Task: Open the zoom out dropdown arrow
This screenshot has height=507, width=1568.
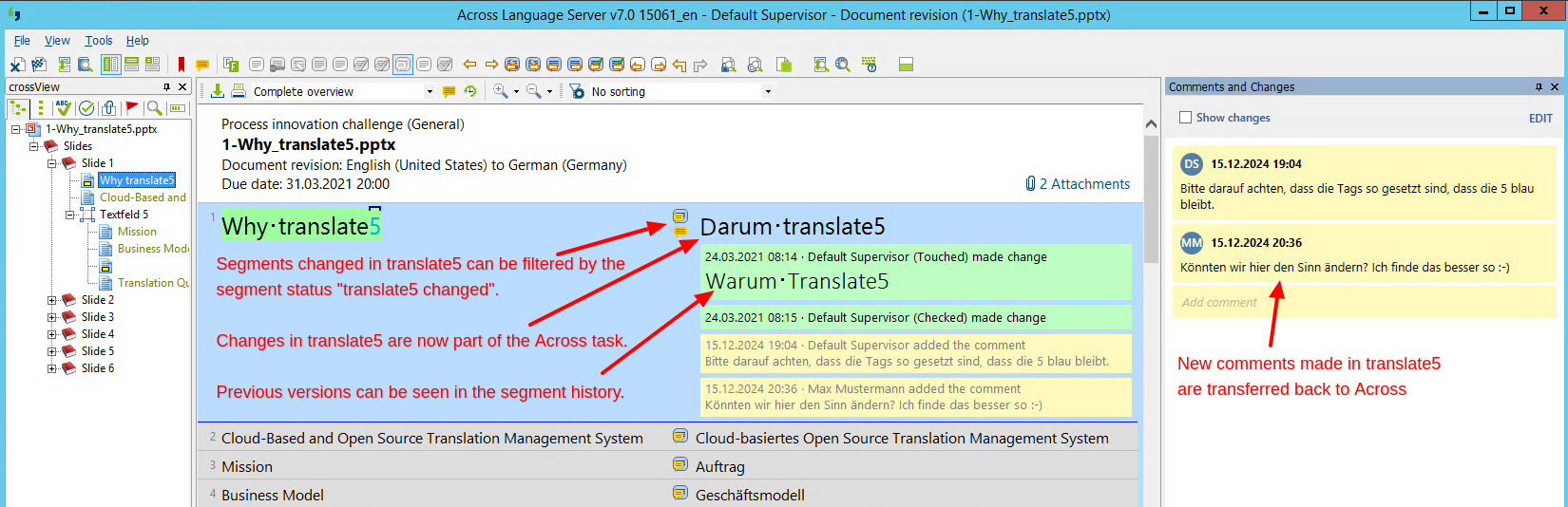Action: pos(549,92)
